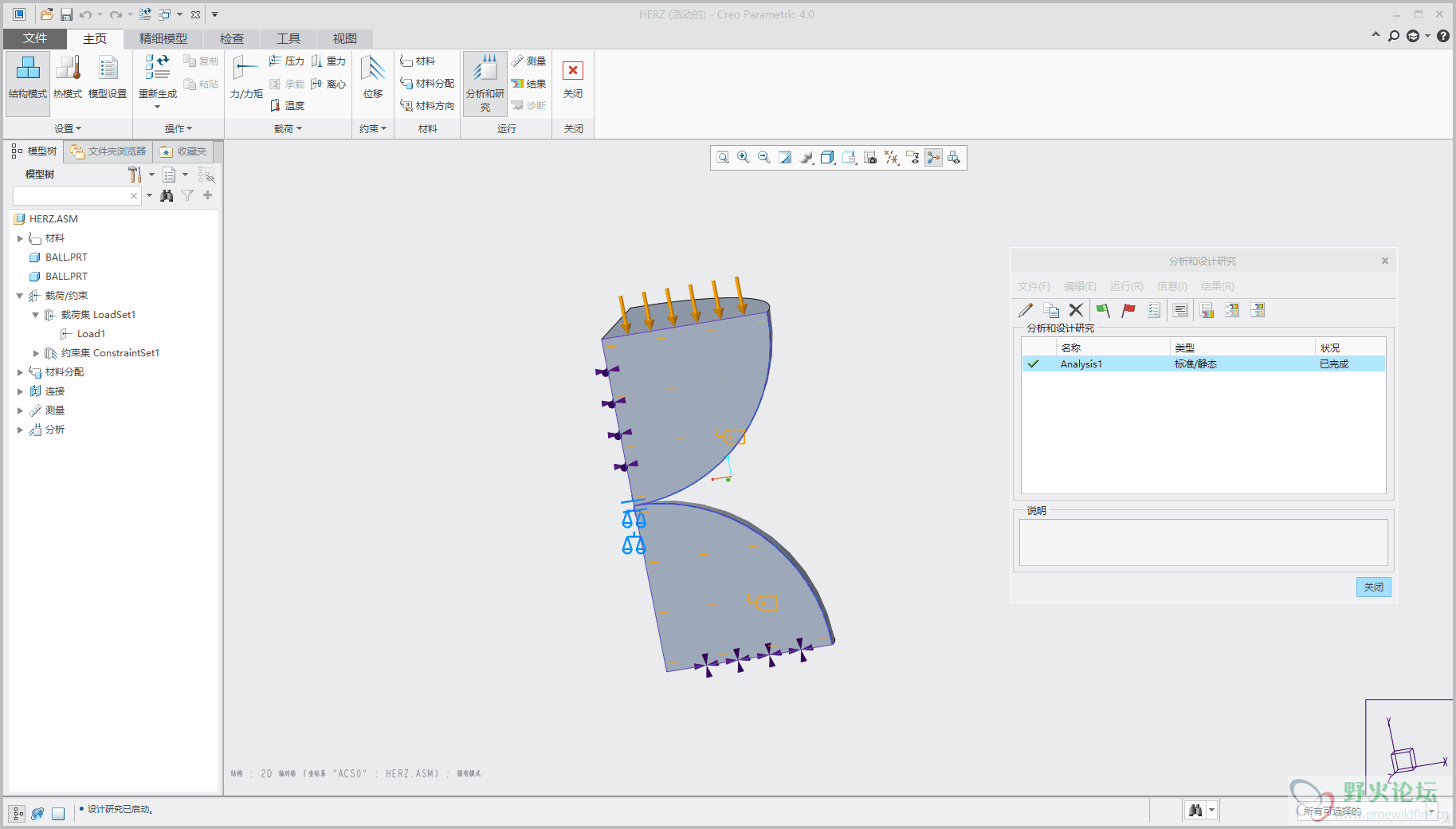
Task: Copy the study in dialog toolbar
Action: [1052, 311]
